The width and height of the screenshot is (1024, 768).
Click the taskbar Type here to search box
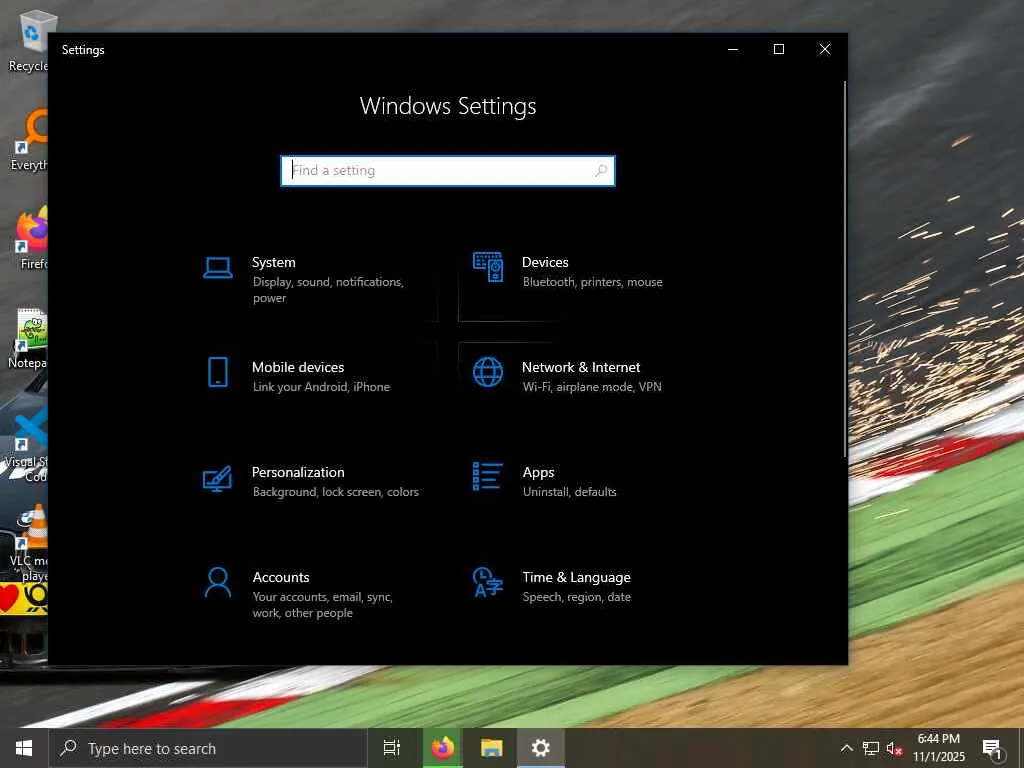208,748
